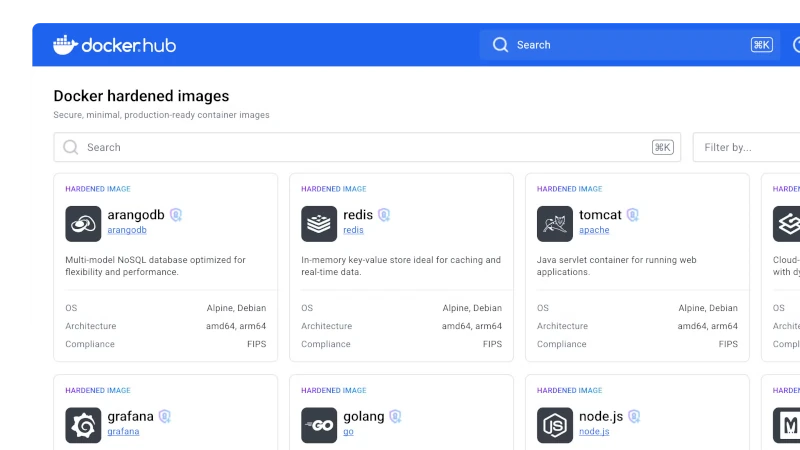This screenshot has height=450, width=800.
Task: Click the Architecture label on arangodb card
Action: [x=91, y=326]
